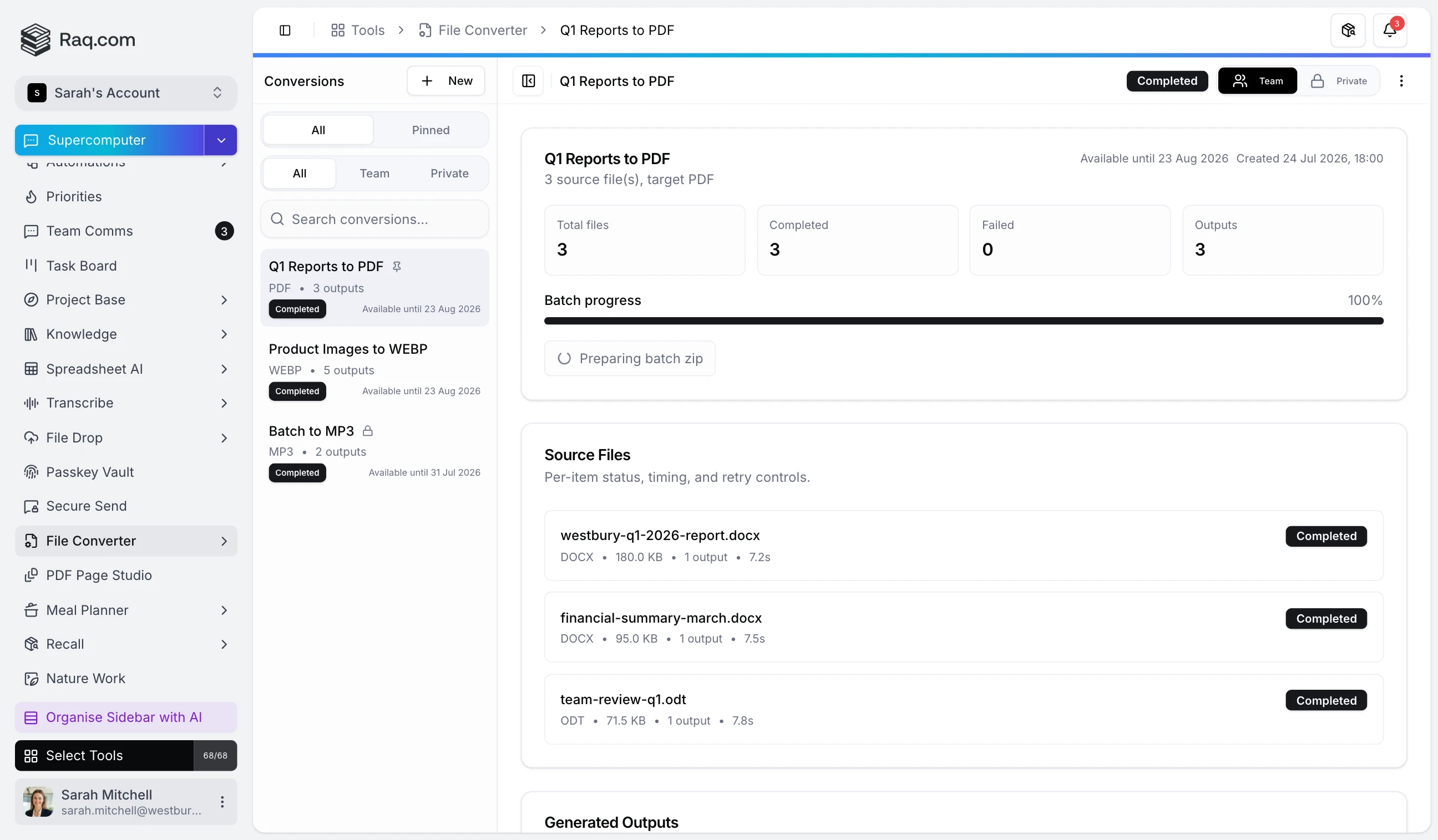Image resolution: width=1438 pixels, height=840 pixels.
Task: Click the Task Board icon
Action: pyautogui.click(x=32, y=266)
